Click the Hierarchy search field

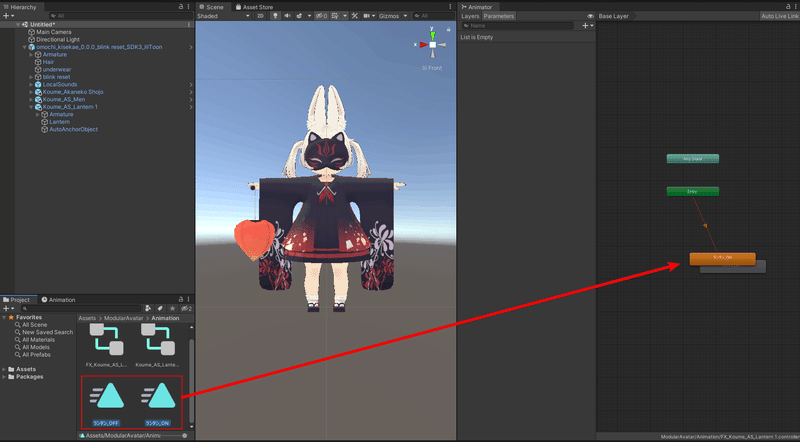[120, 16]
